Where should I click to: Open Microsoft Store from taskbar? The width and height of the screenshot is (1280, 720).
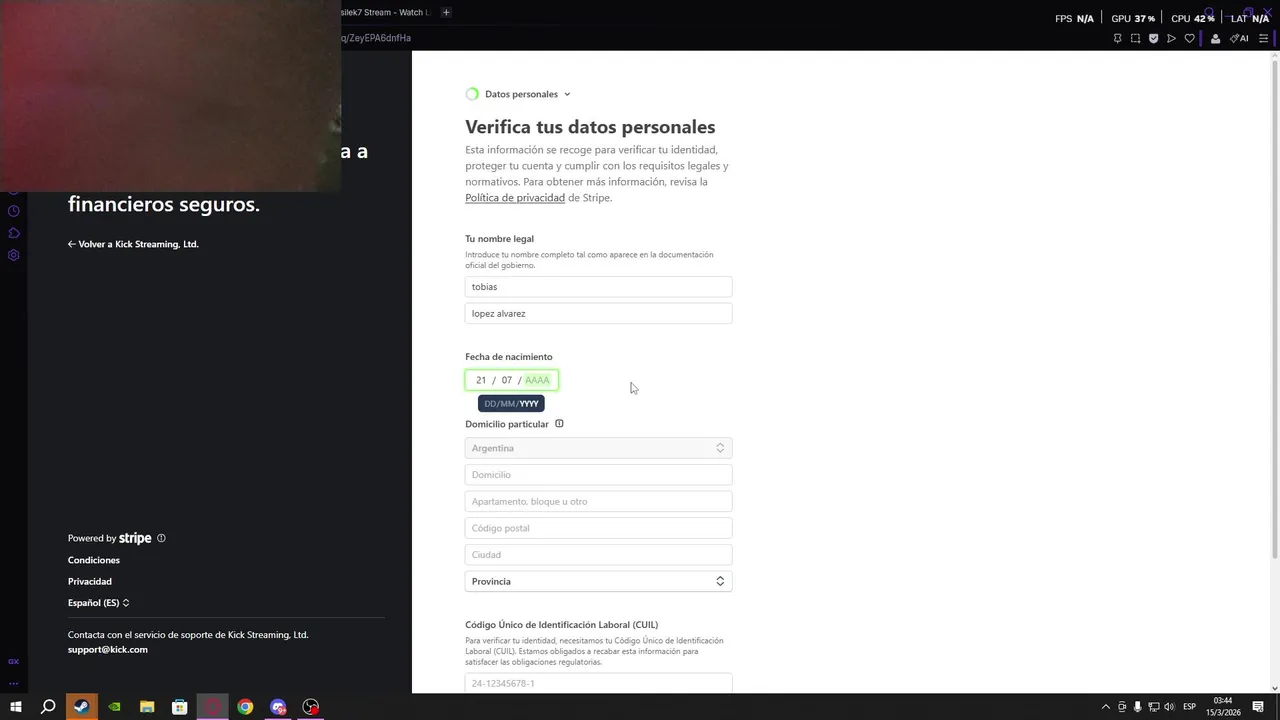point(180,707)
